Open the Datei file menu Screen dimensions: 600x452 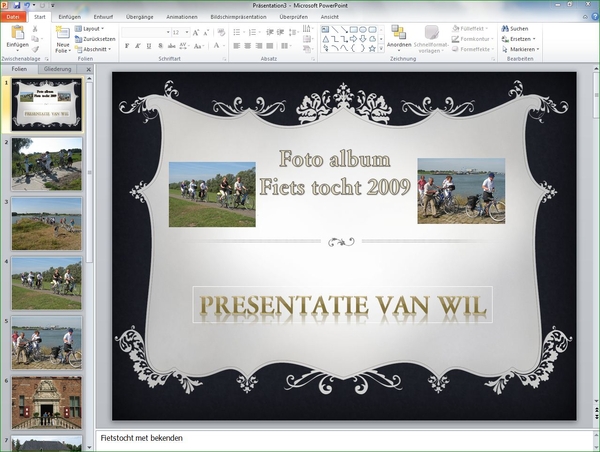(x=13, y=17)
